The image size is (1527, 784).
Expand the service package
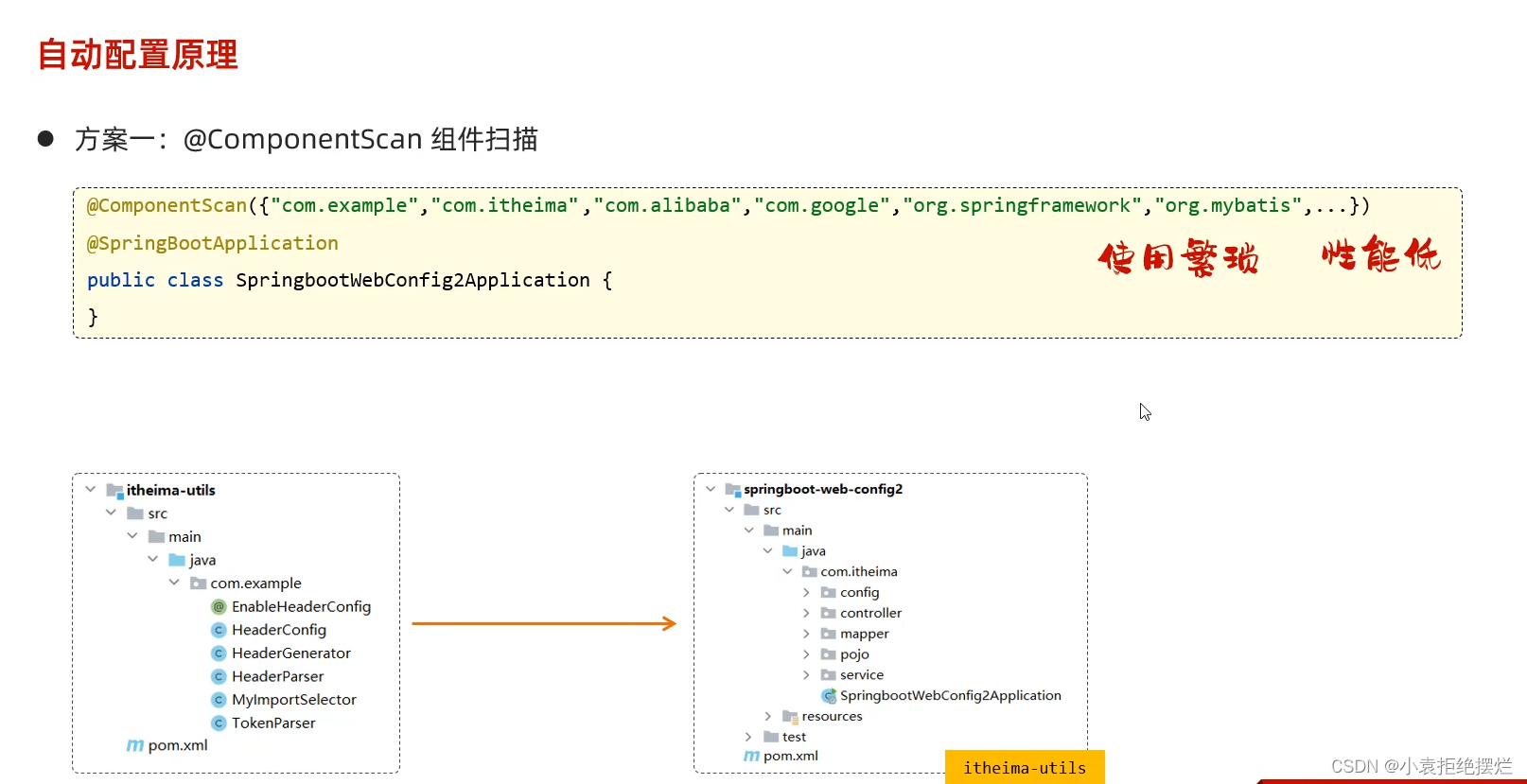[x=806, y=675]
